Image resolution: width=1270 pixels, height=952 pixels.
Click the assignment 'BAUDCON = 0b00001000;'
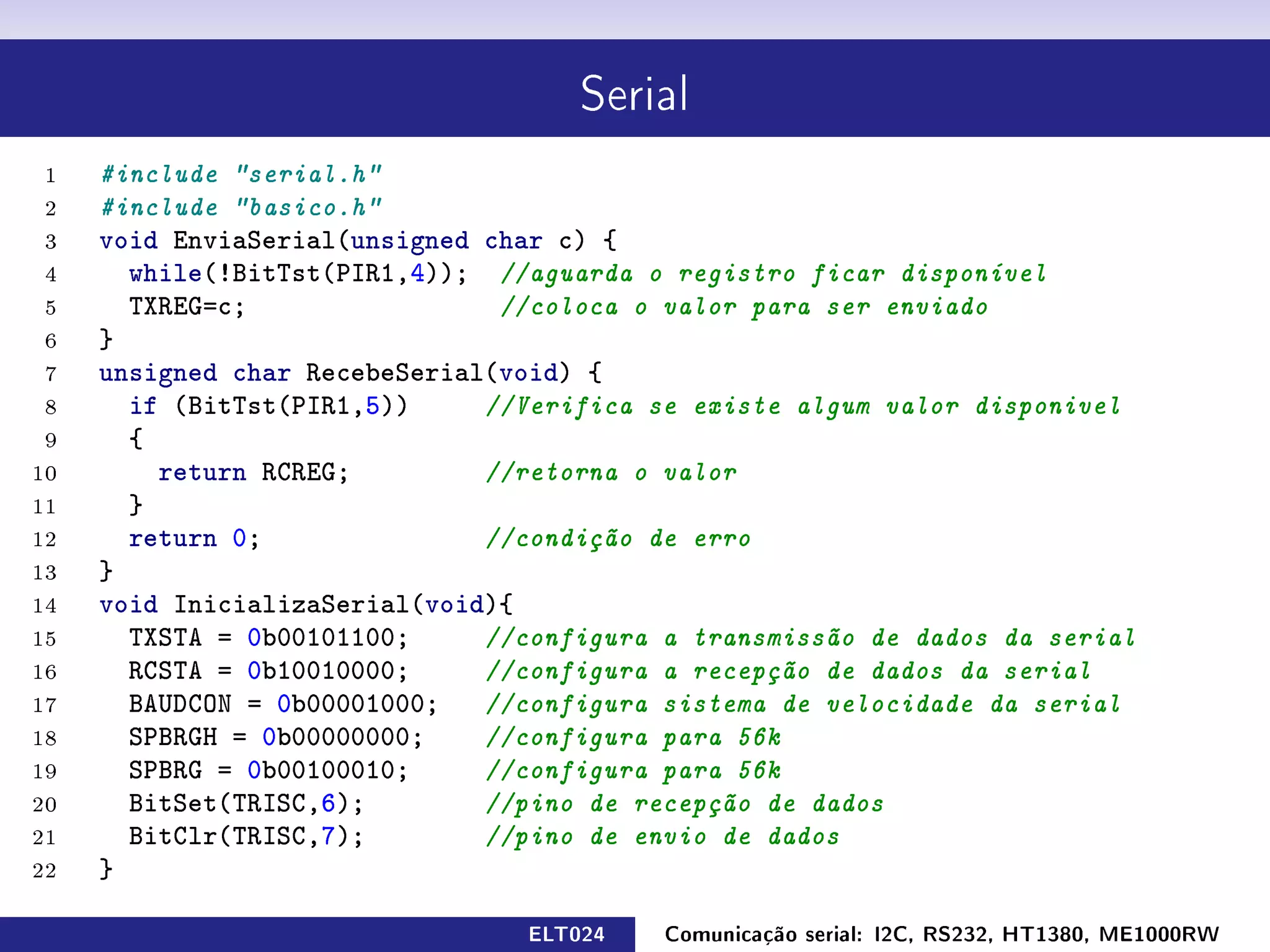(283, 704)
